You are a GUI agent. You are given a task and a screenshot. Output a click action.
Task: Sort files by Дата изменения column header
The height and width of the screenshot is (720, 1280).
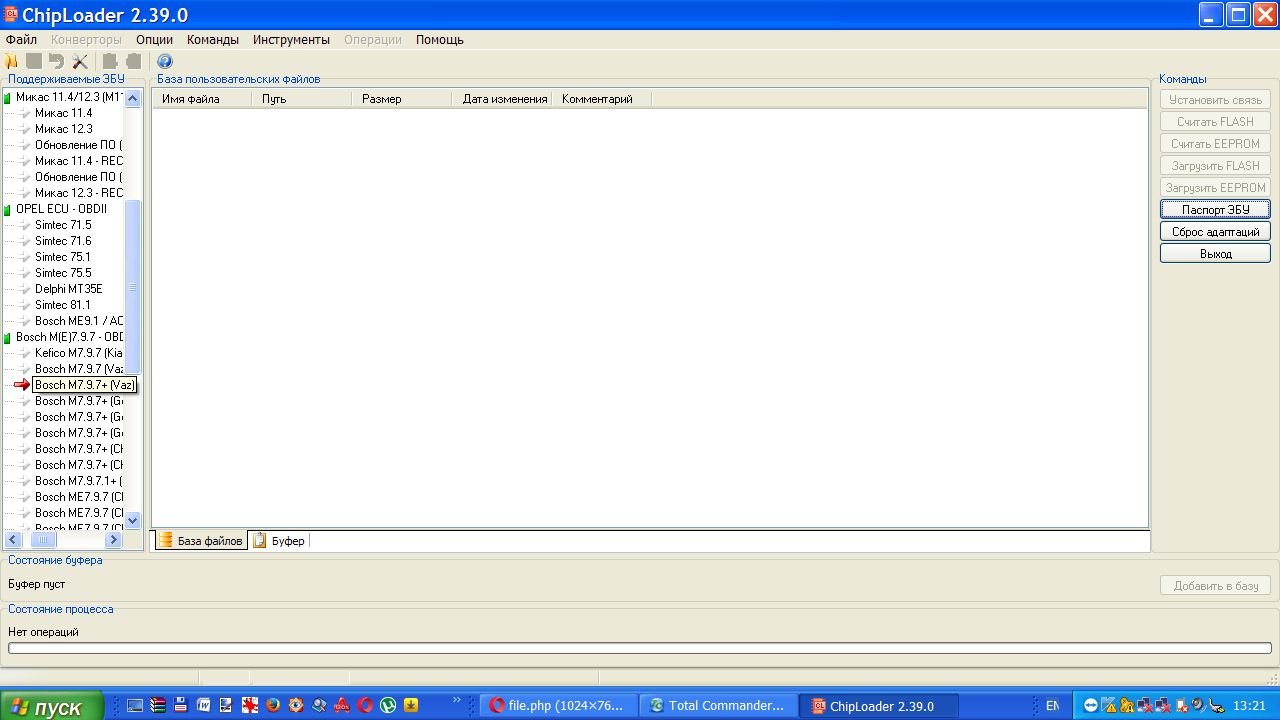click(505, 99)
